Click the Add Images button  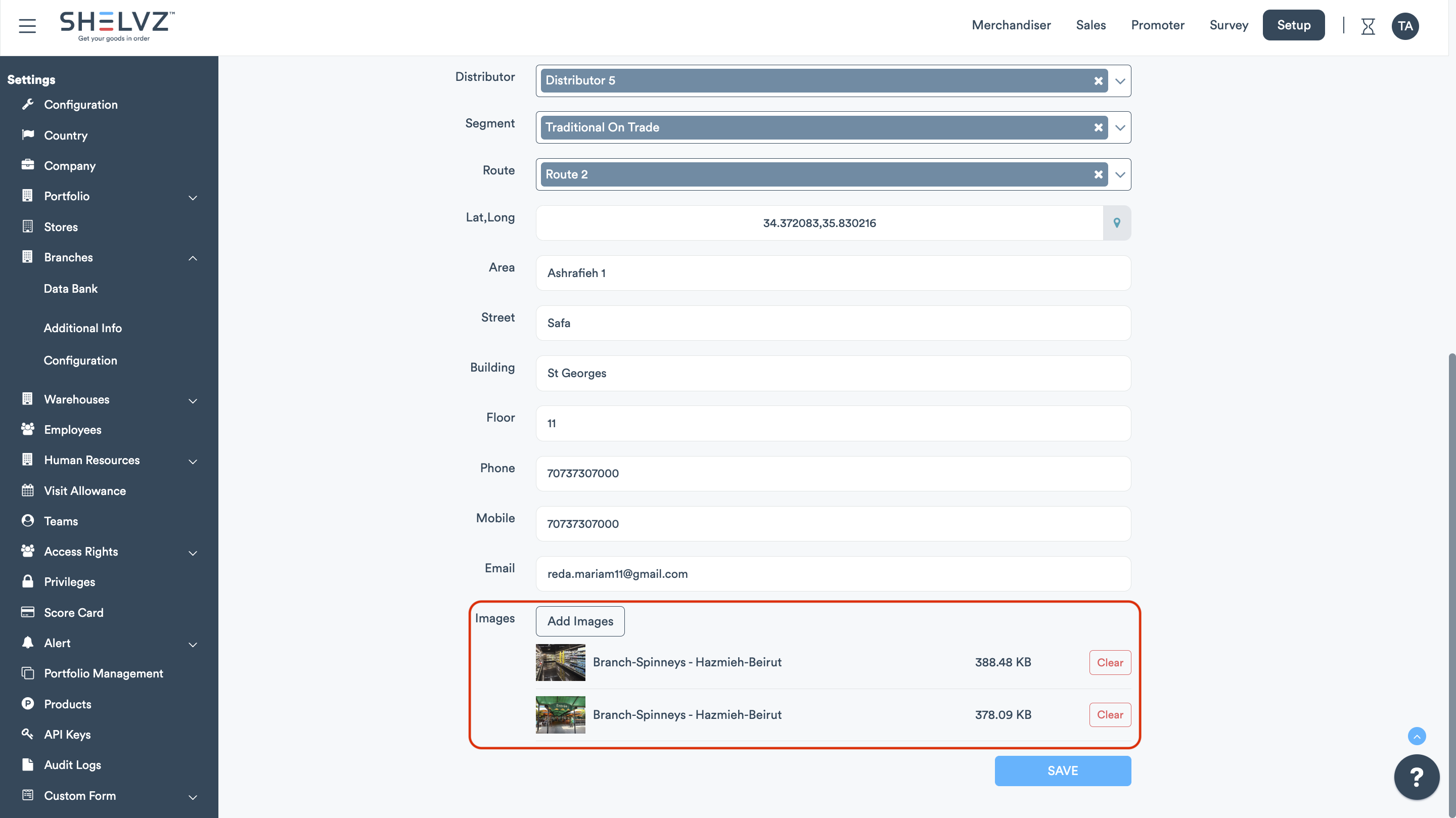[580, 621]
